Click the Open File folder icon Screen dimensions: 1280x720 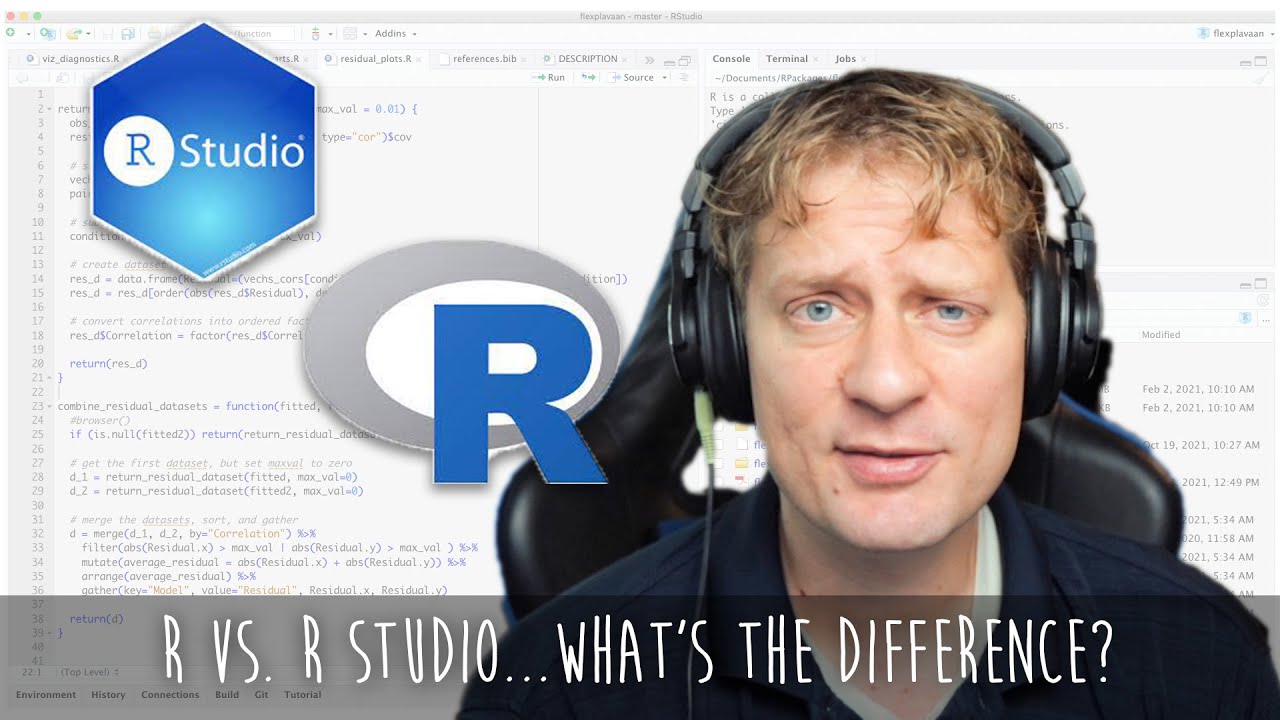(74, 33)
